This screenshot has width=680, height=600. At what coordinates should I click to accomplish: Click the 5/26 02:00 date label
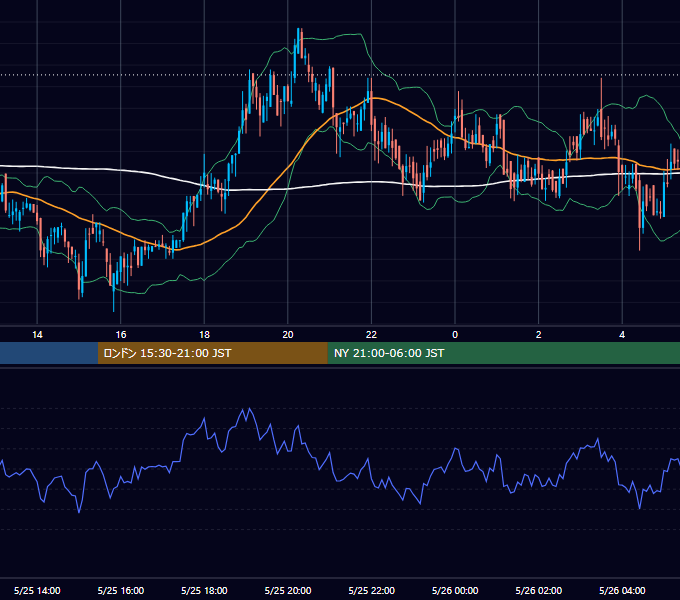click(x=539, y=590)
